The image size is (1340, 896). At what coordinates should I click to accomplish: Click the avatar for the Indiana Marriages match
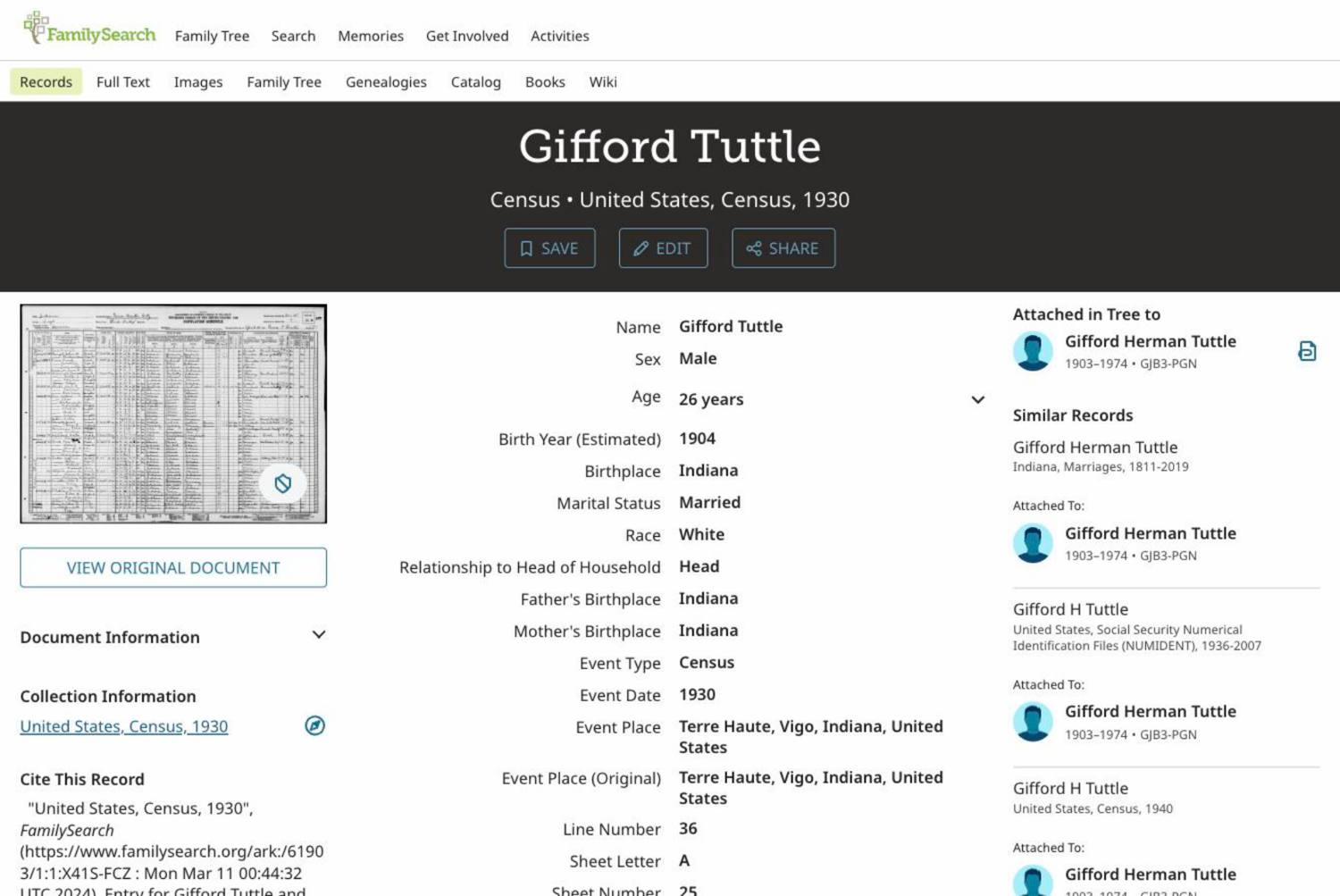tap(1033, 543)
